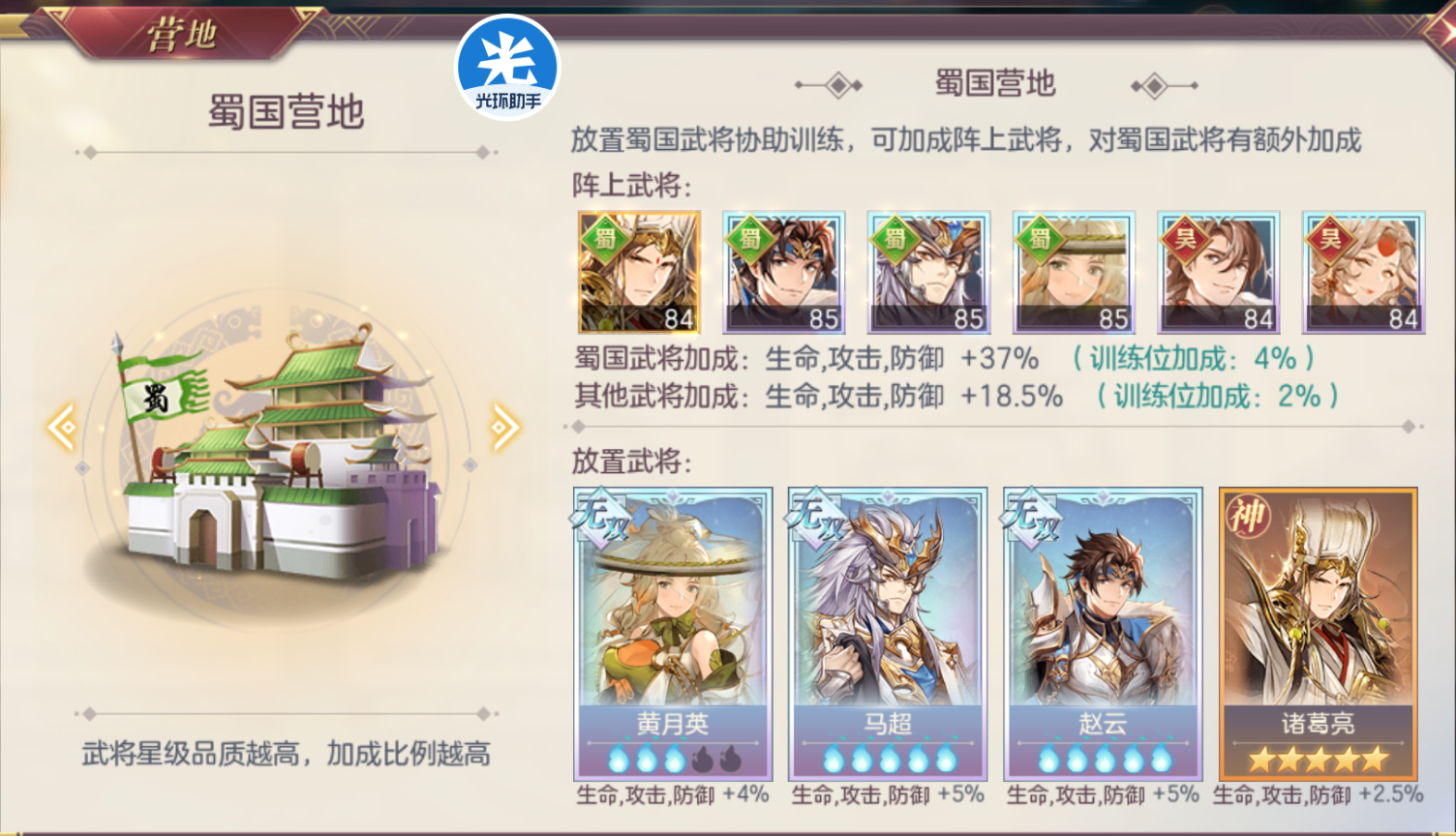
Task: Select the first Wu lineup hero portrait
Action: coord(1219,273)
